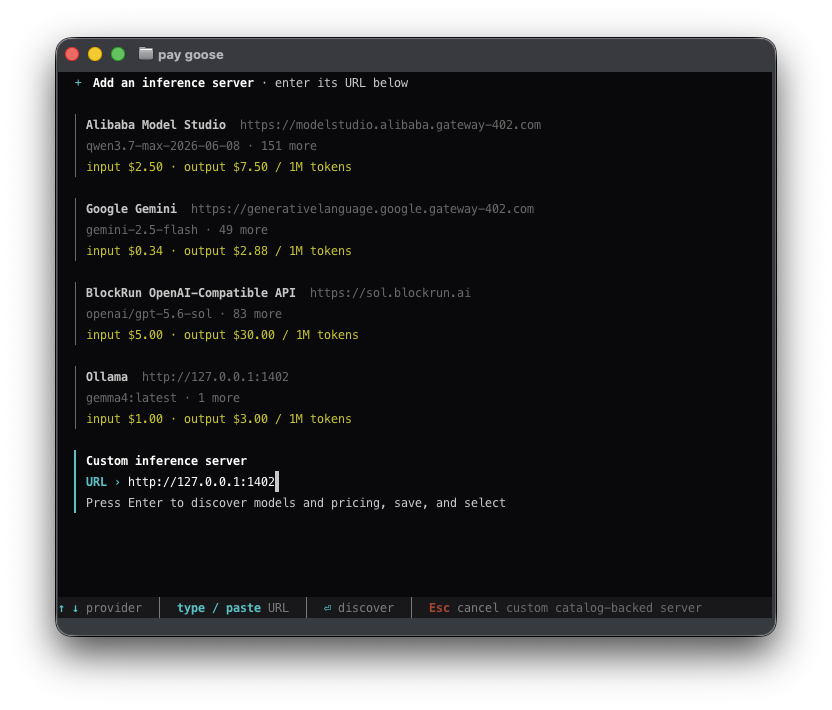Click gemini-2.5-flash · 49 more line
The height and width of the screenshot is (710, 832).
pyautogui.click(x=177, y=230)
